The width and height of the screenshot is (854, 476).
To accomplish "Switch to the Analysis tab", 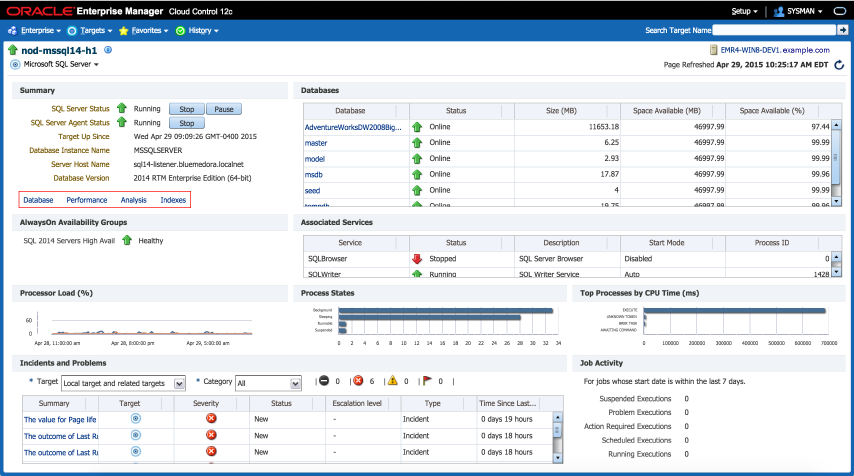I will (x=133, y=200).
